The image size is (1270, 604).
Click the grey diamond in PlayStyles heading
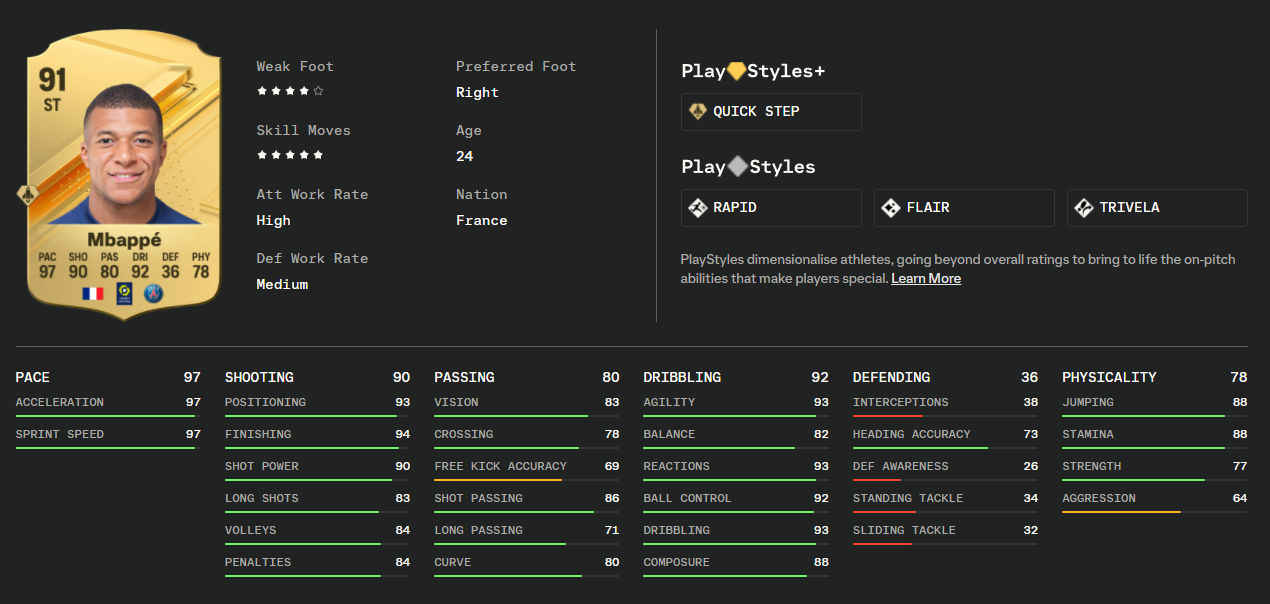click(x=737, y=167)
